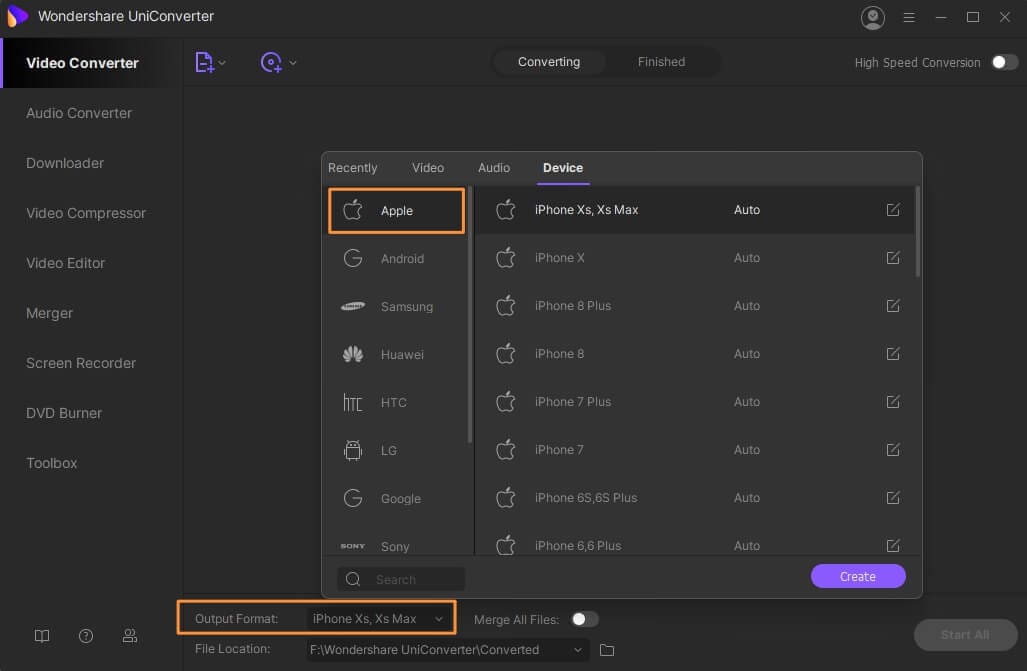Click the Load DVD disc icon
Viewport: 1027px width, 671px height.
[x=271, y=62]
